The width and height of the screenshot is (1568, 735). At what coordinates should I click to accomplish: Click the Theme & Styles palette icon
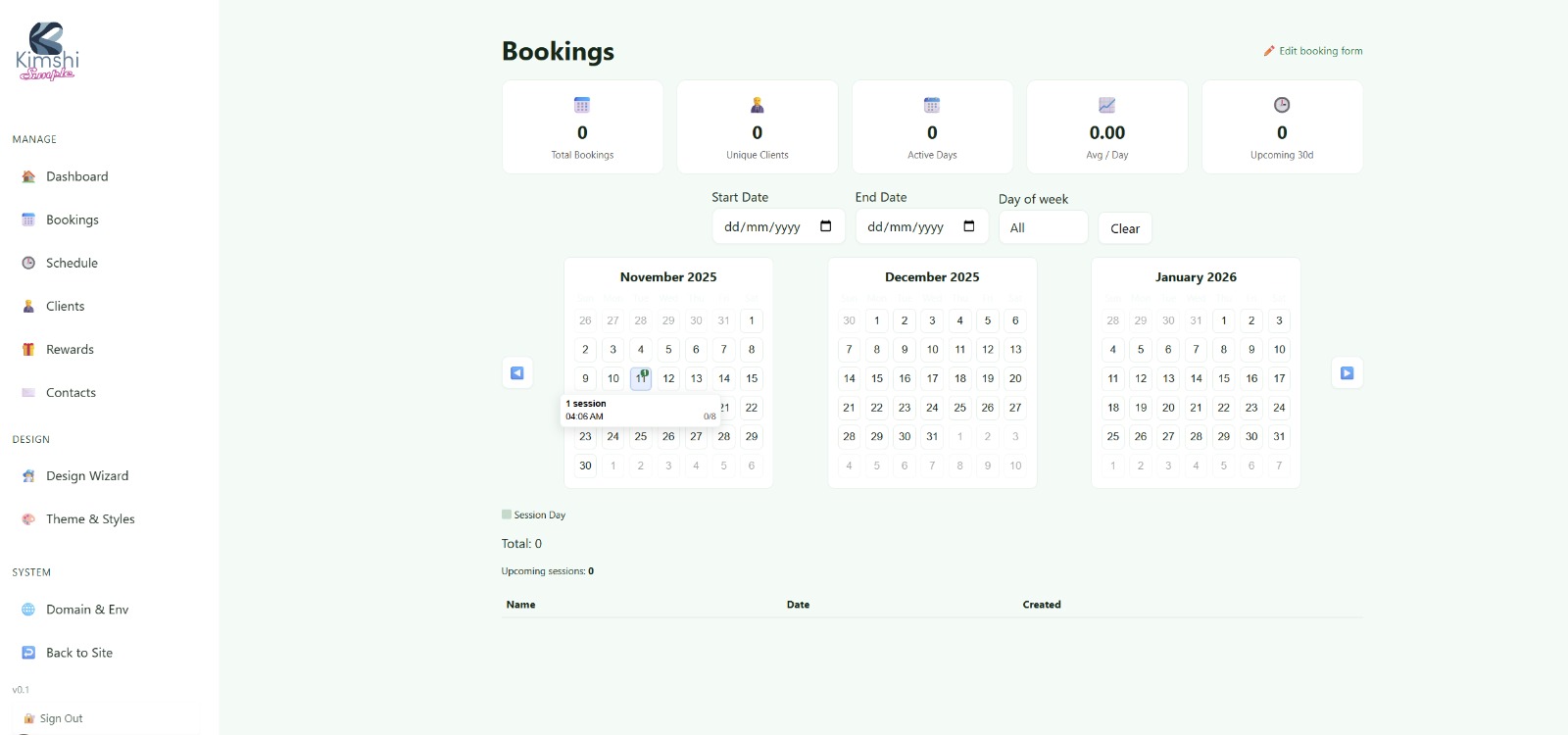[28, 518]
